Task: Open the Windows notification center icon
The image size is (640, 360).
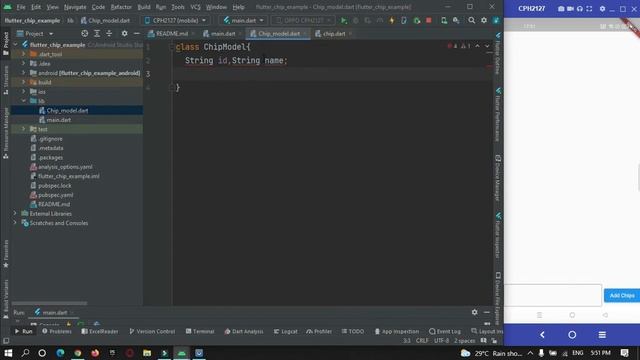Action: 624,353
